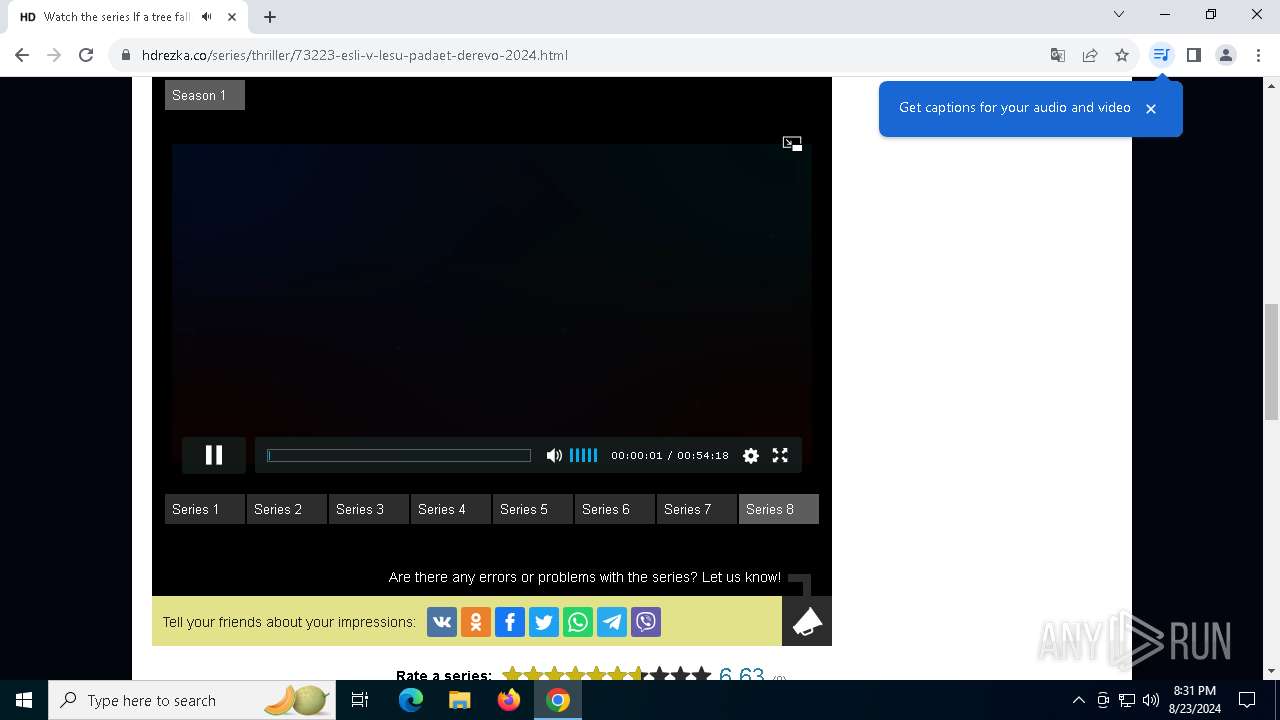1280x720 pixels.
Task: Click the hdrezka URL address bar
Action: click(x=355, y=55)
